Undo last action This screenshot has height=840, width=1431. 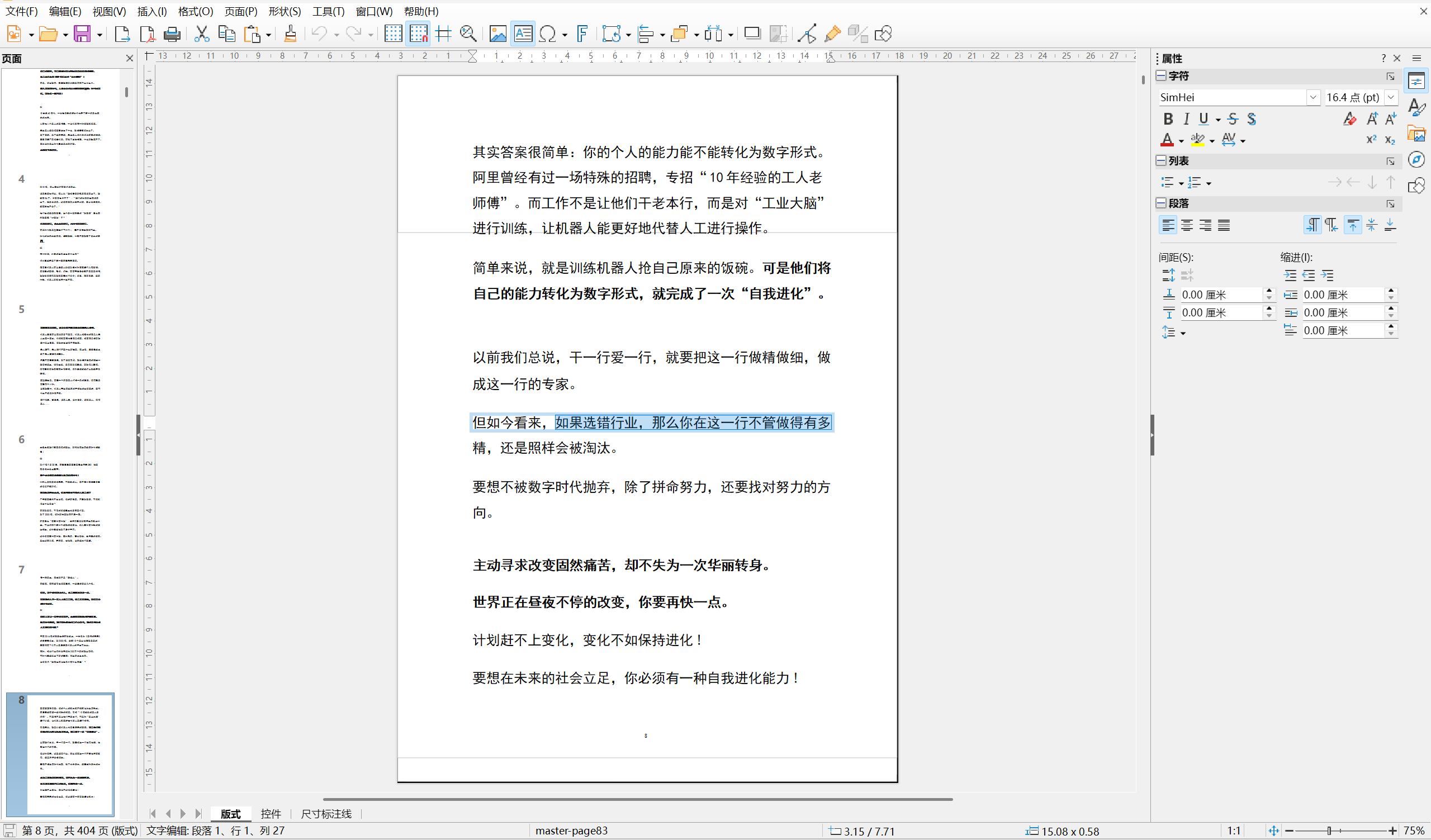(319, 34)
